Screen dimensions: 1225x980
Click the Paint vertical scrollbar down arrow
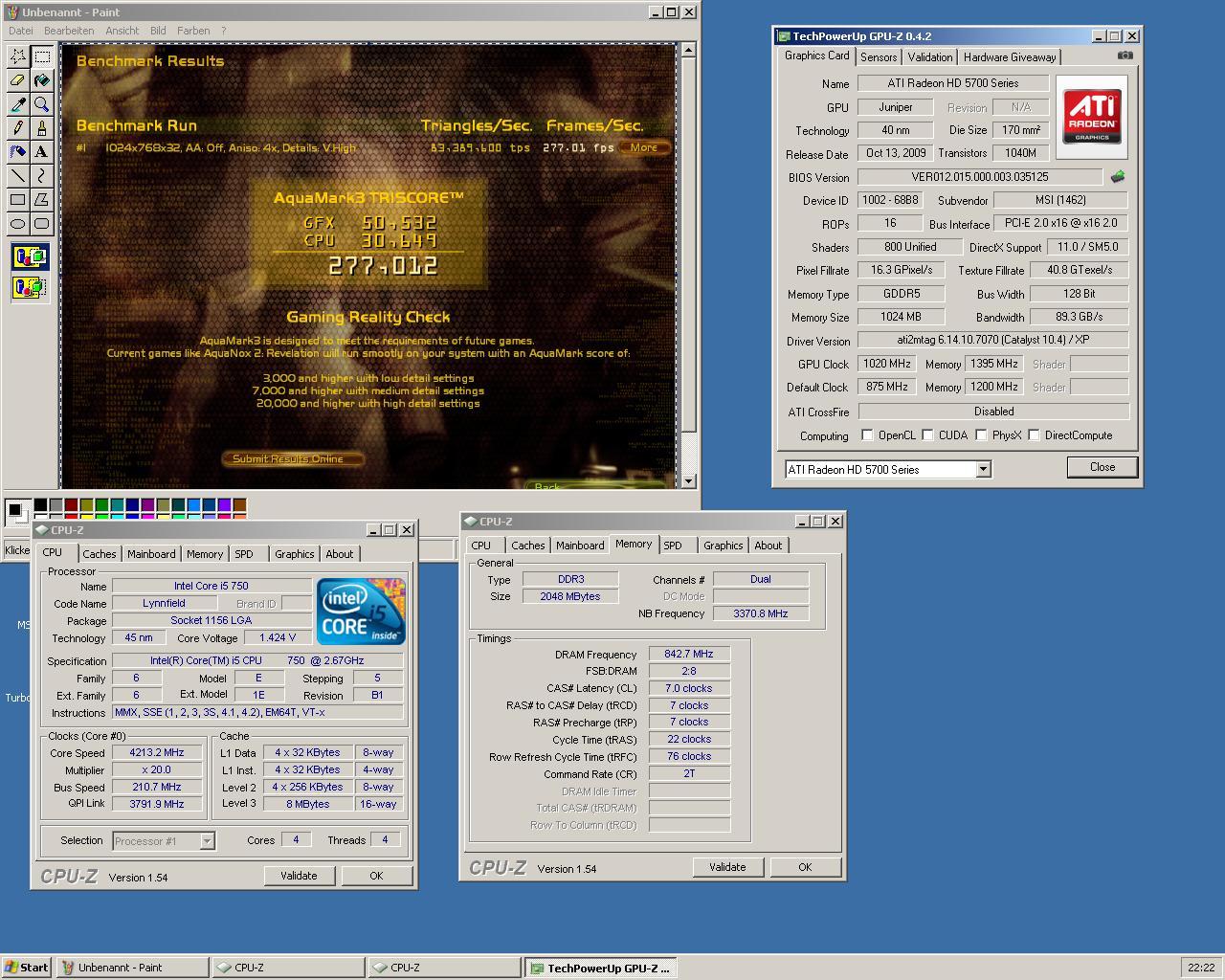688,480
